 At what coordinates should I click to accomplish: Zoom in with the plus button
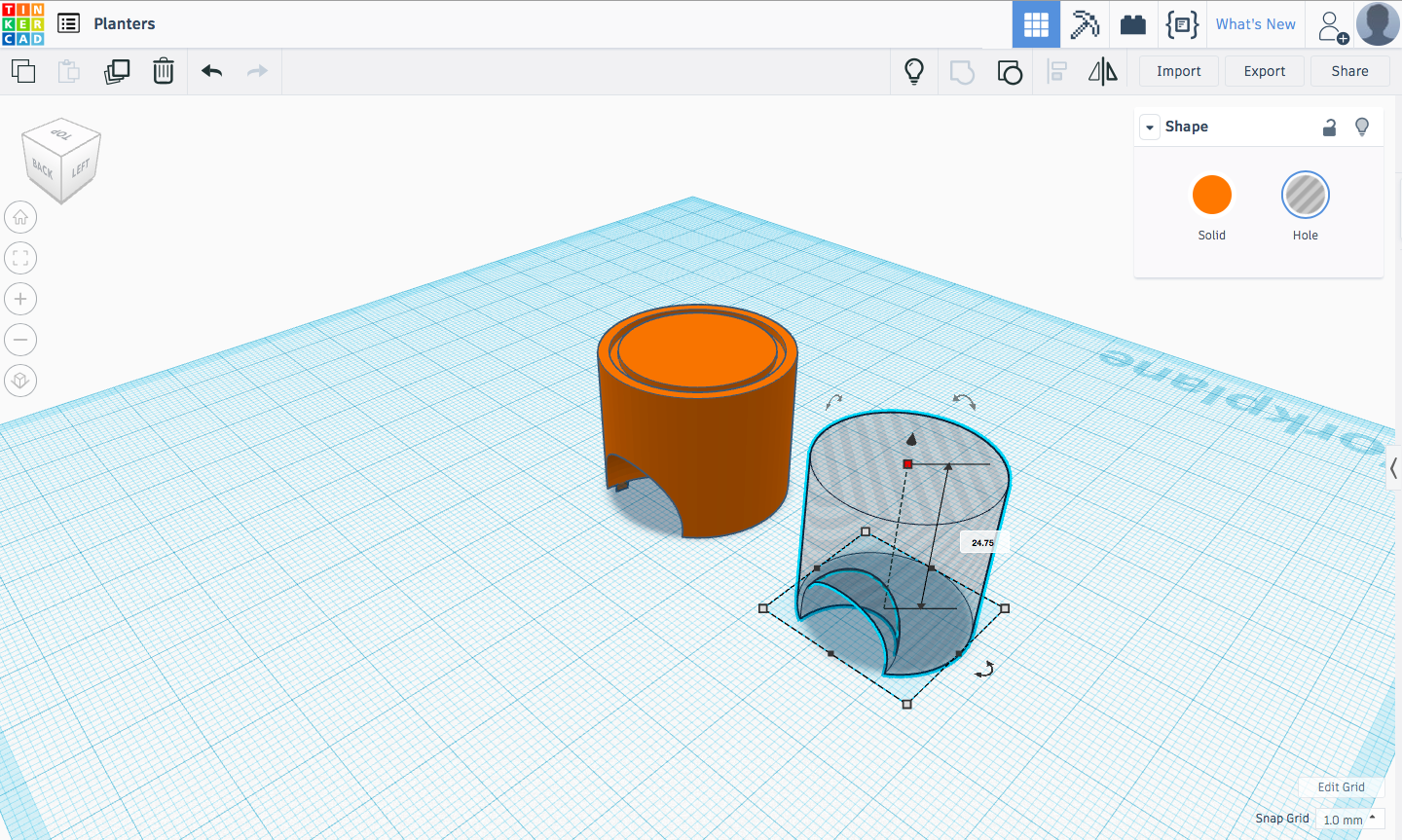pos(20,299)
